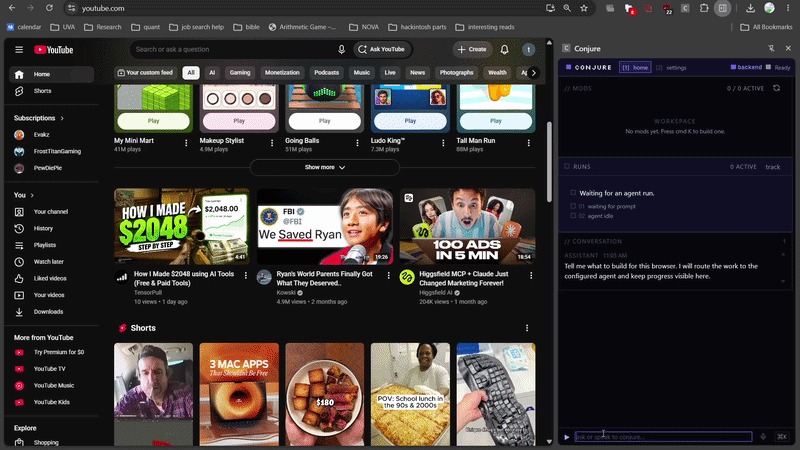Open the interesting reads bookmark folder
800x450 pixels.
[485, 27]
